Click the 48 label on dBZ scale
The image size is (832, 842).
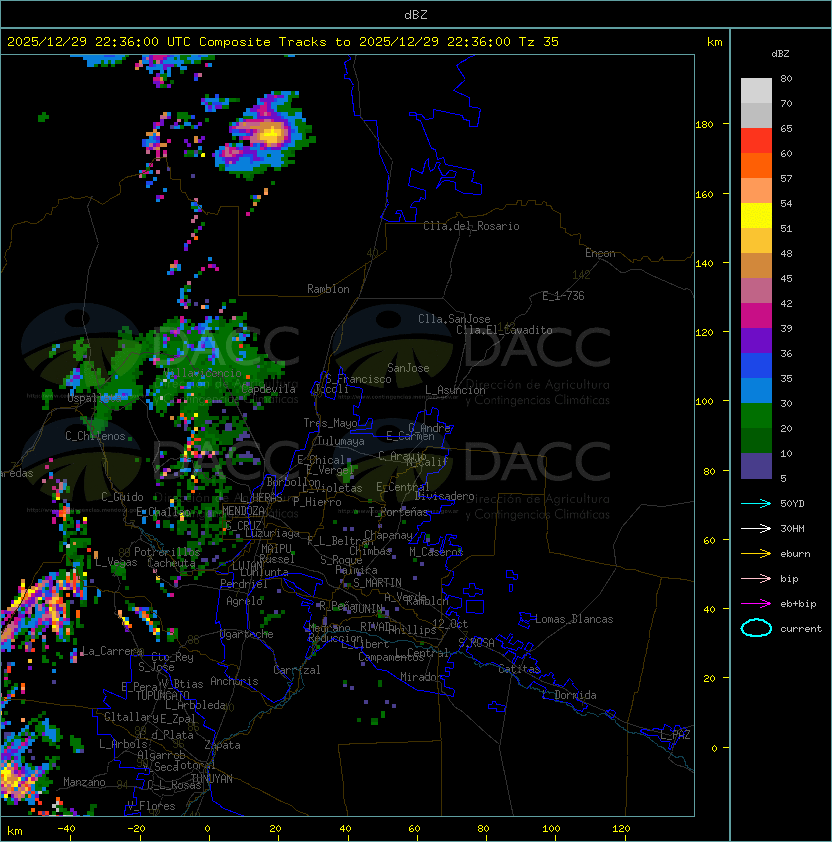click(x=786, y=253)
